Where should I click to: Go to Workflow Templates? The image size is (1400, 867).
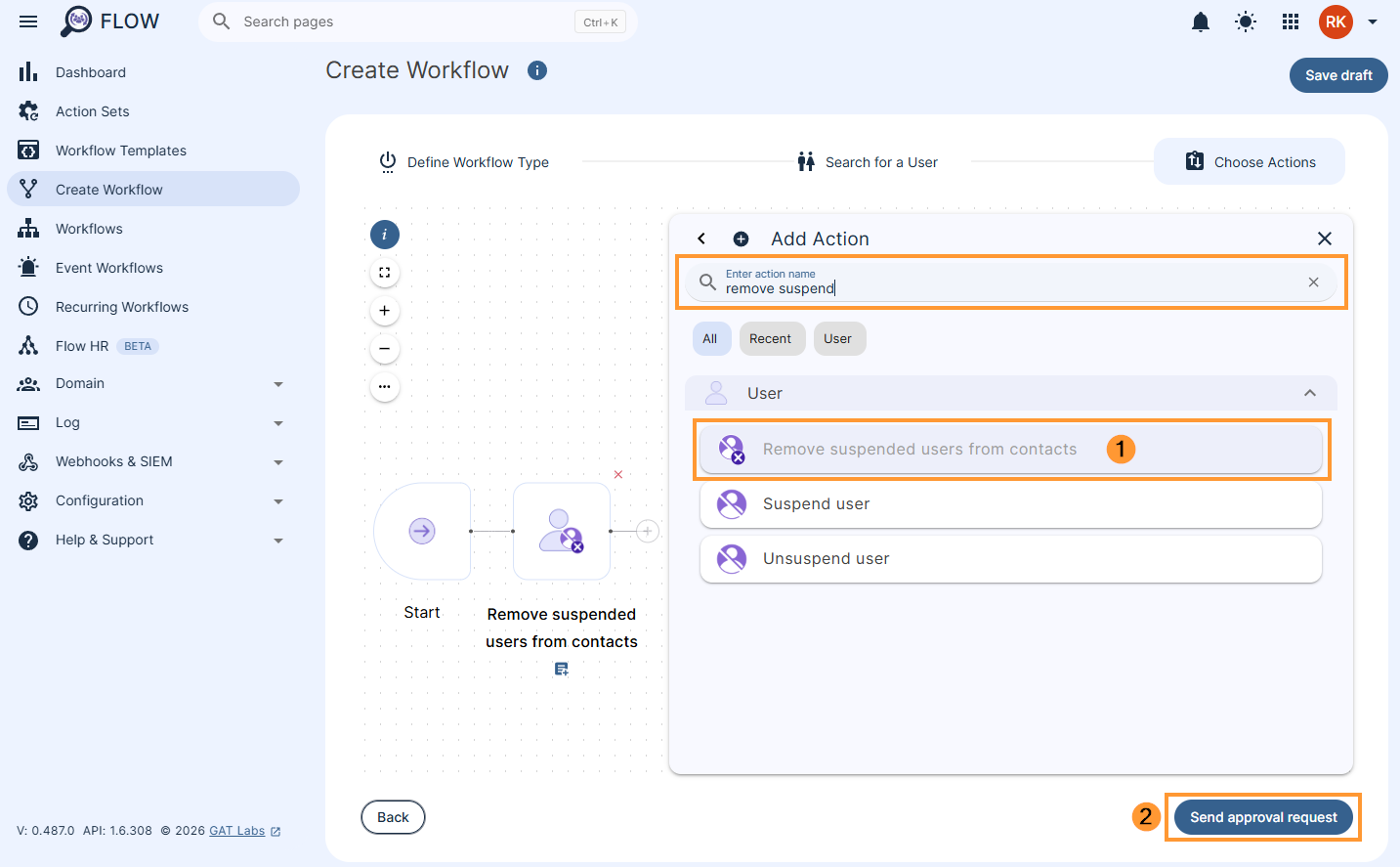click(x=153, y=151)
